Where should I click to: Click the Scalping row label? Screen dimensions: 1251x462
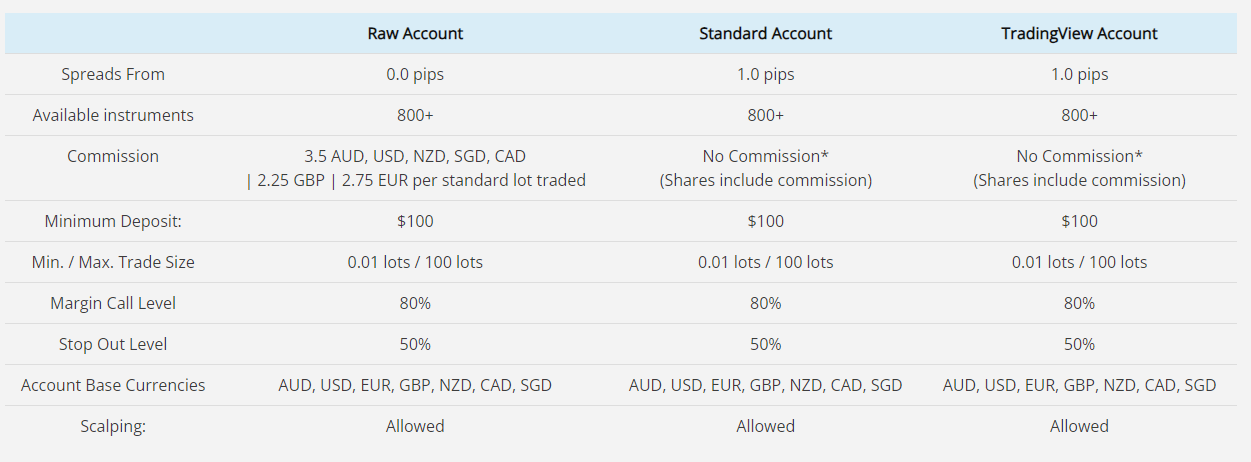[x=113, y=426]
